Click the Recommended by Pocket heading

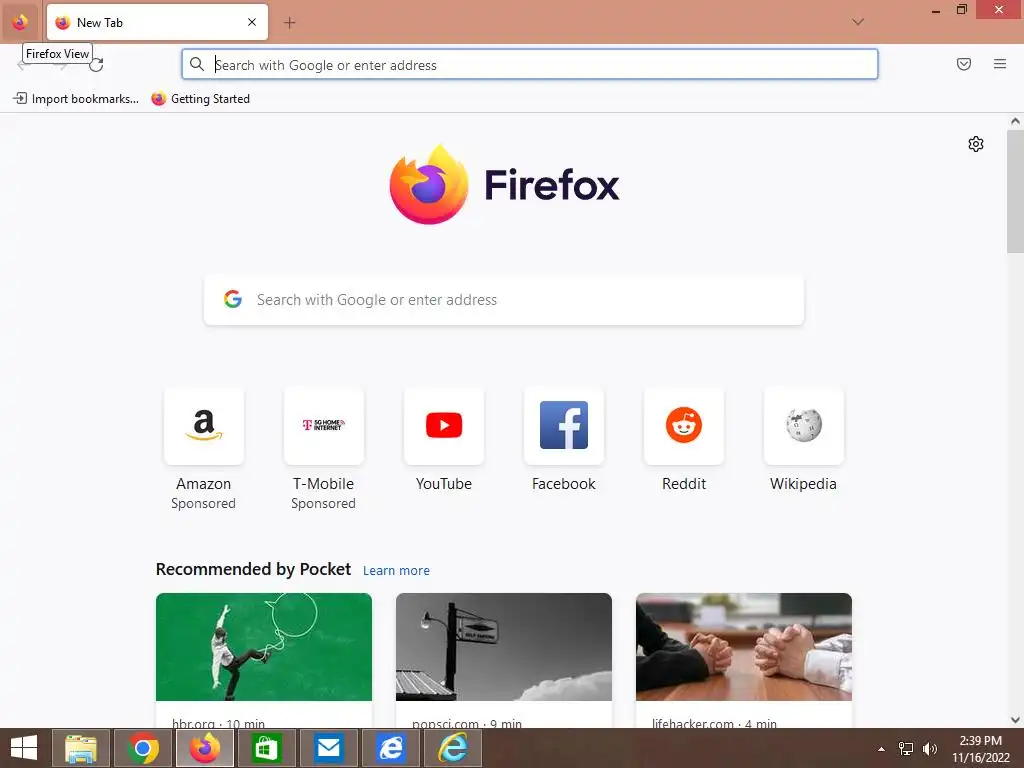pos(253,569)
